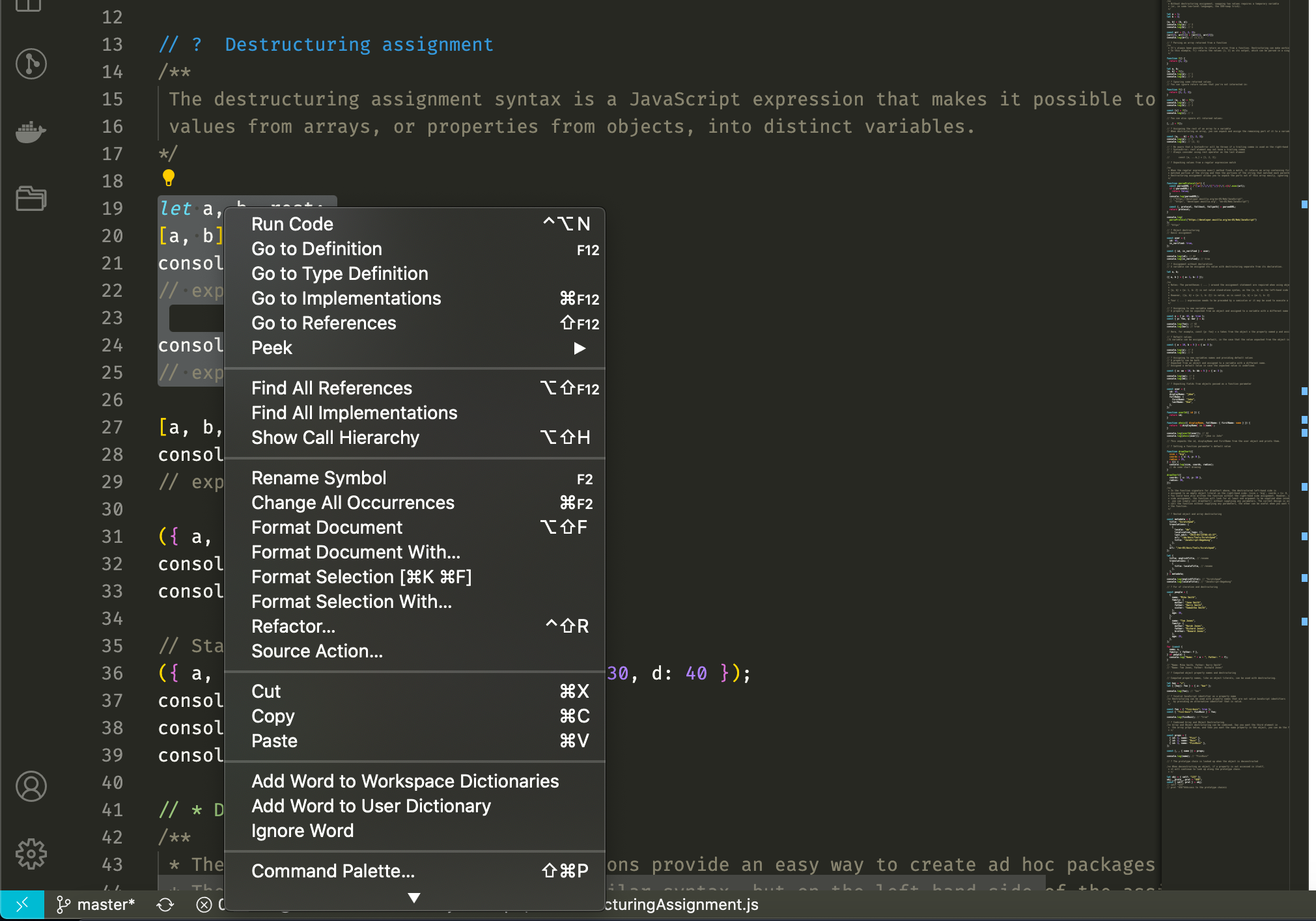Select Copy in the context menu
The image size is (1316, 921).
click(x=273, y=717)
